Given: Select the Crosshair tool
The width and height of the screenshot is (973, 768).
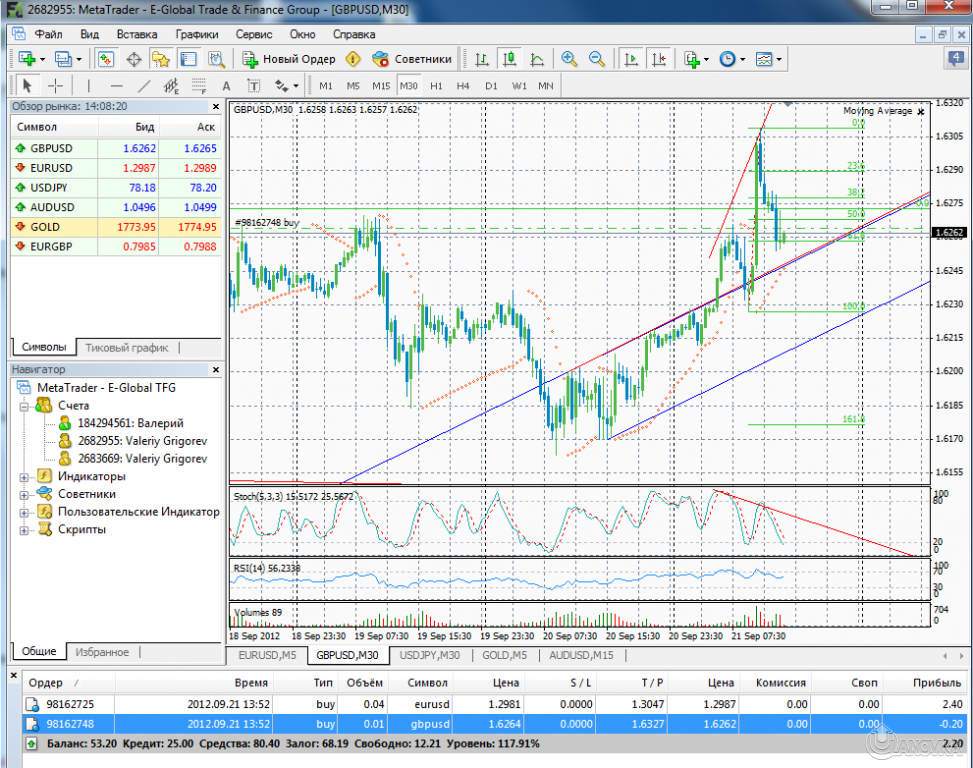Looking at the screenshot, I should click(56, 86).
